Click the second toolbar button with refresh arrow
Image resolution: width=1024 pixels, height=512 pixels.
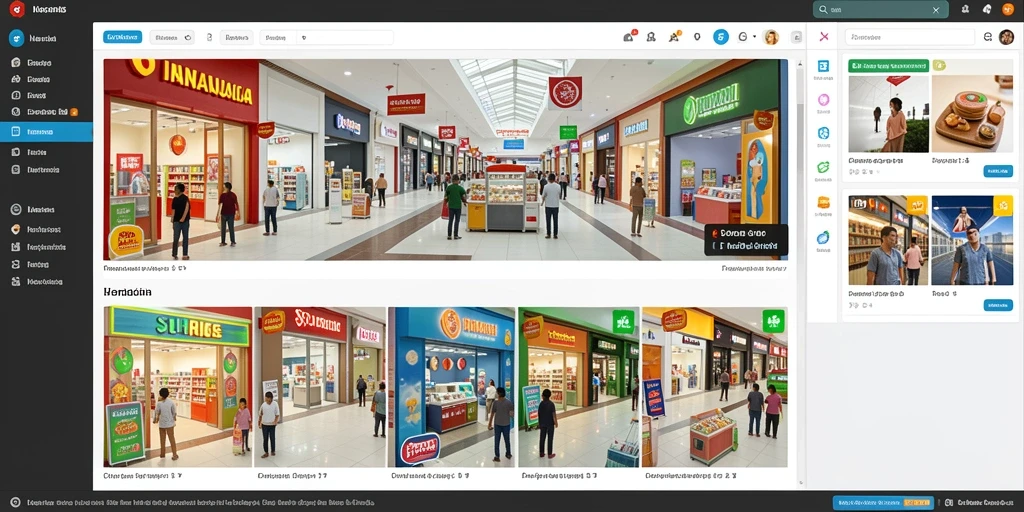(x=172, y=37)
